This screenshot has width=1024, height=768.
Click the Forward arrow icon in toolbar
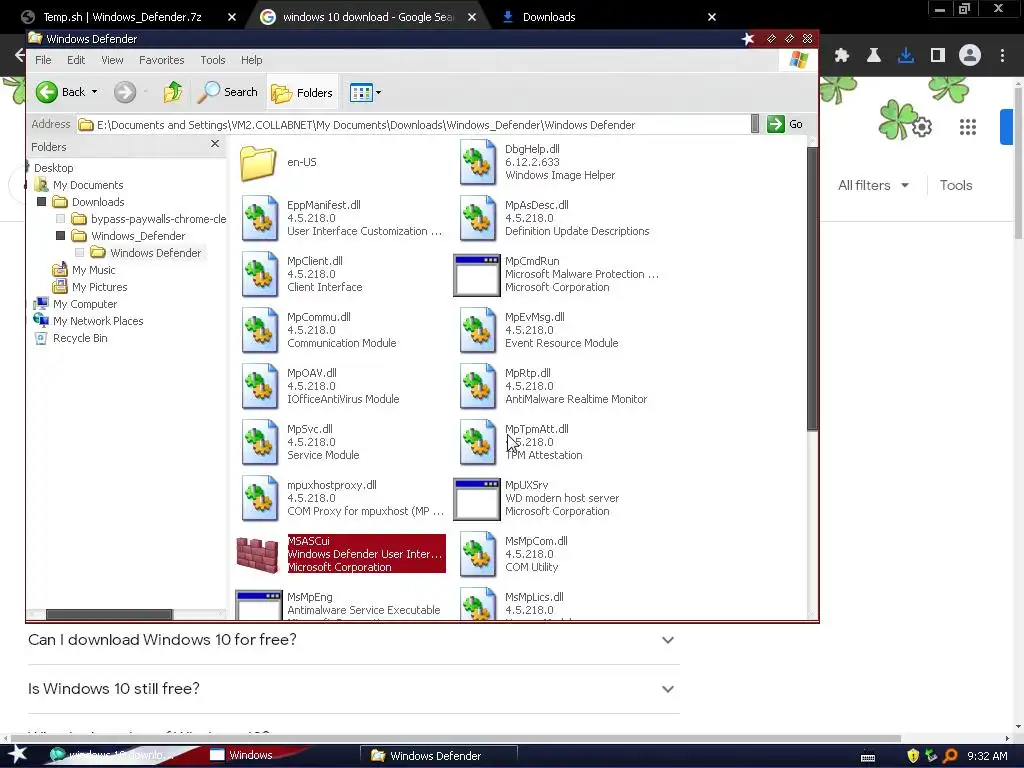125,92
